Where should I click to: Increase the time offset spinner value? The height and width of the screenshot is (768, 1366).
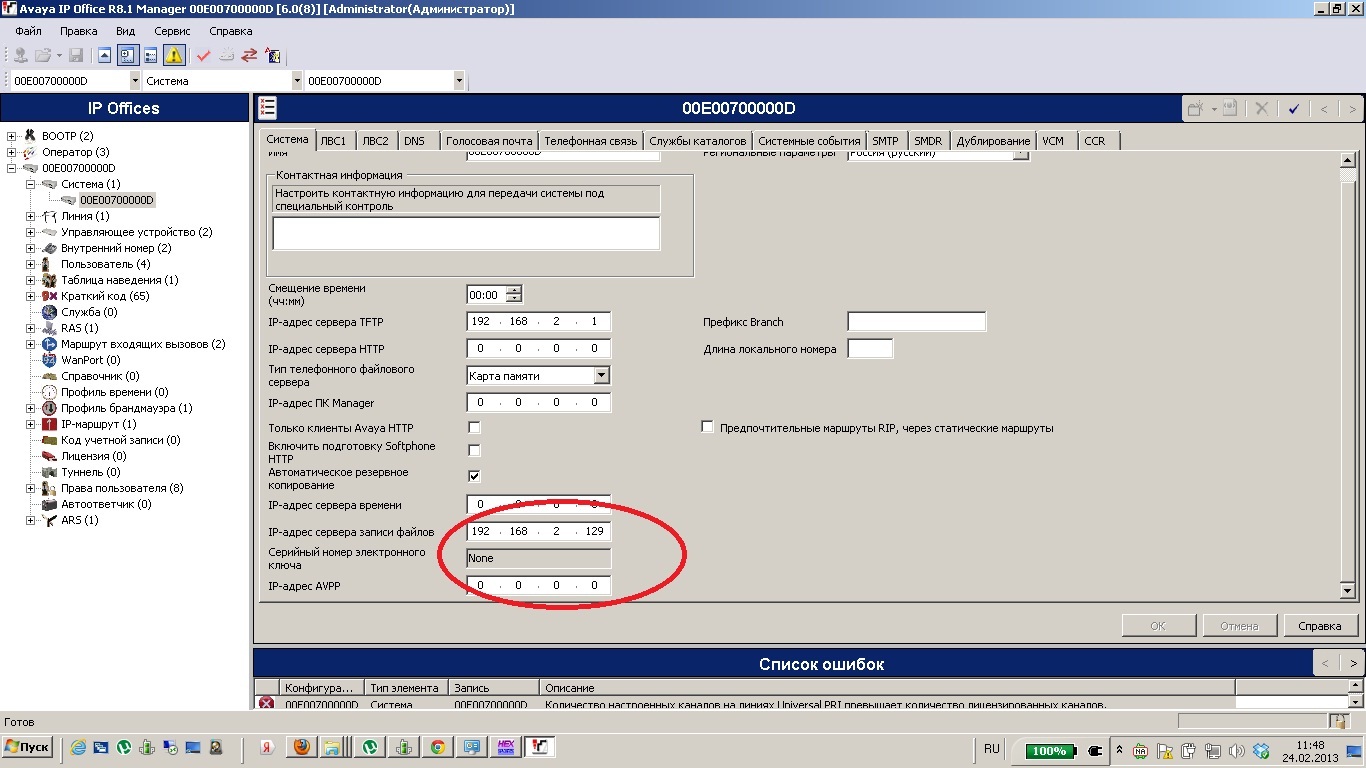click(514, 291)
